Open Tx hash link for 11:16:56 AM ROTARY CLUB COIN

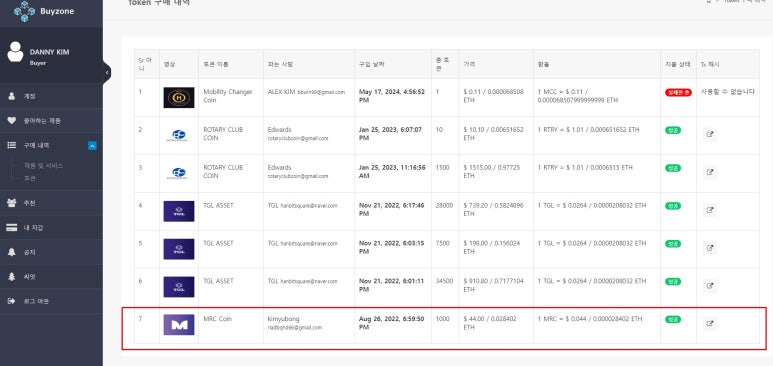710,172
